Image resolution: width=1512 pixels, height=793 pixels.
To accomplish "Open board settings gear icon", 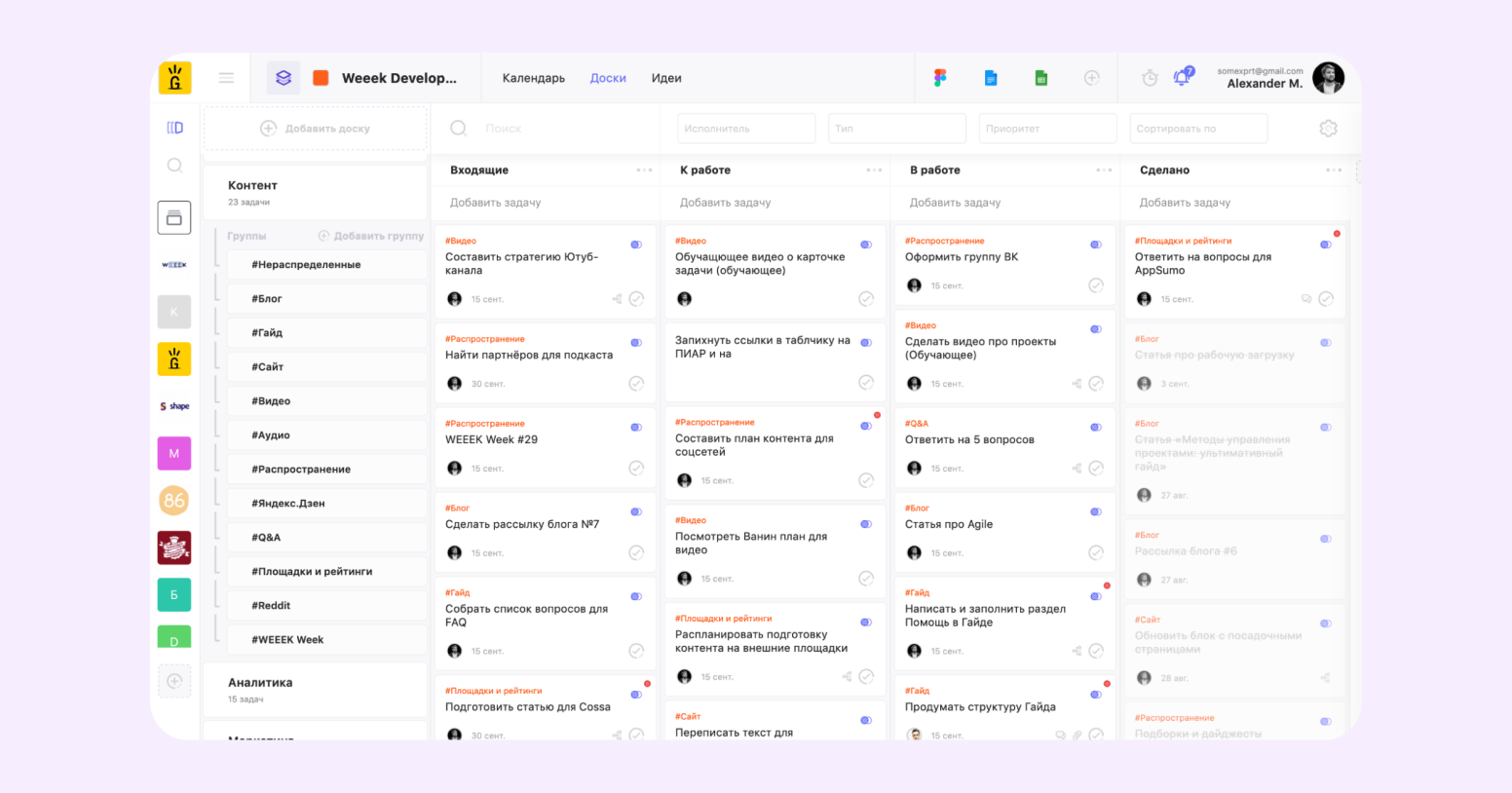I will [1328, 129].
